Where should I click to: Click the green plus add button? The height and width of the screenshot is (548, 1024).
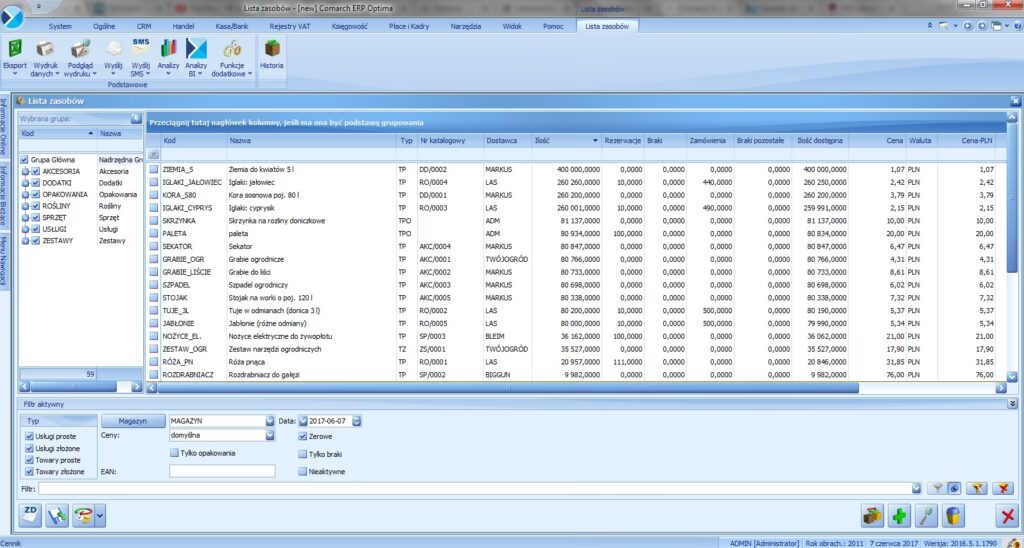(899, 516)
